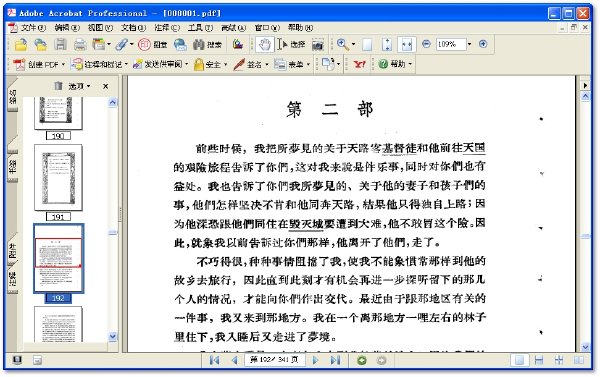Click the Yahoo Y! toolbar icon
Viewport: 600px width, 377px height.
point(359,64)
